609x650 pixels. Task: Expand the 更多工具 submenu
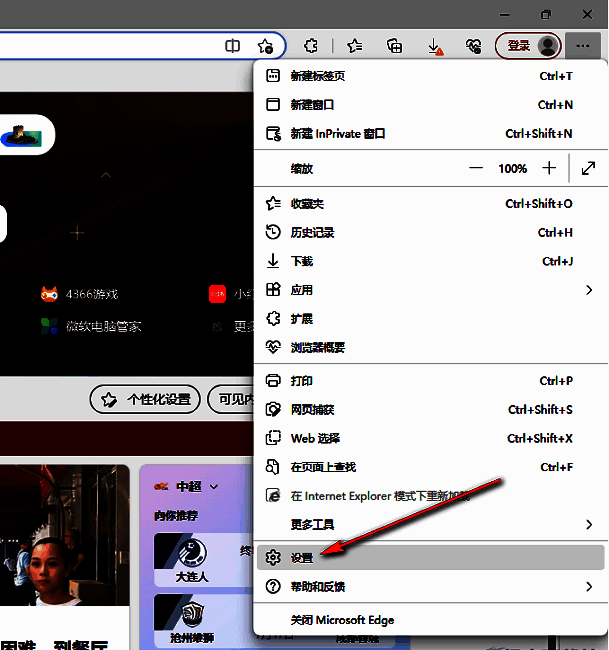pos(430,525)
